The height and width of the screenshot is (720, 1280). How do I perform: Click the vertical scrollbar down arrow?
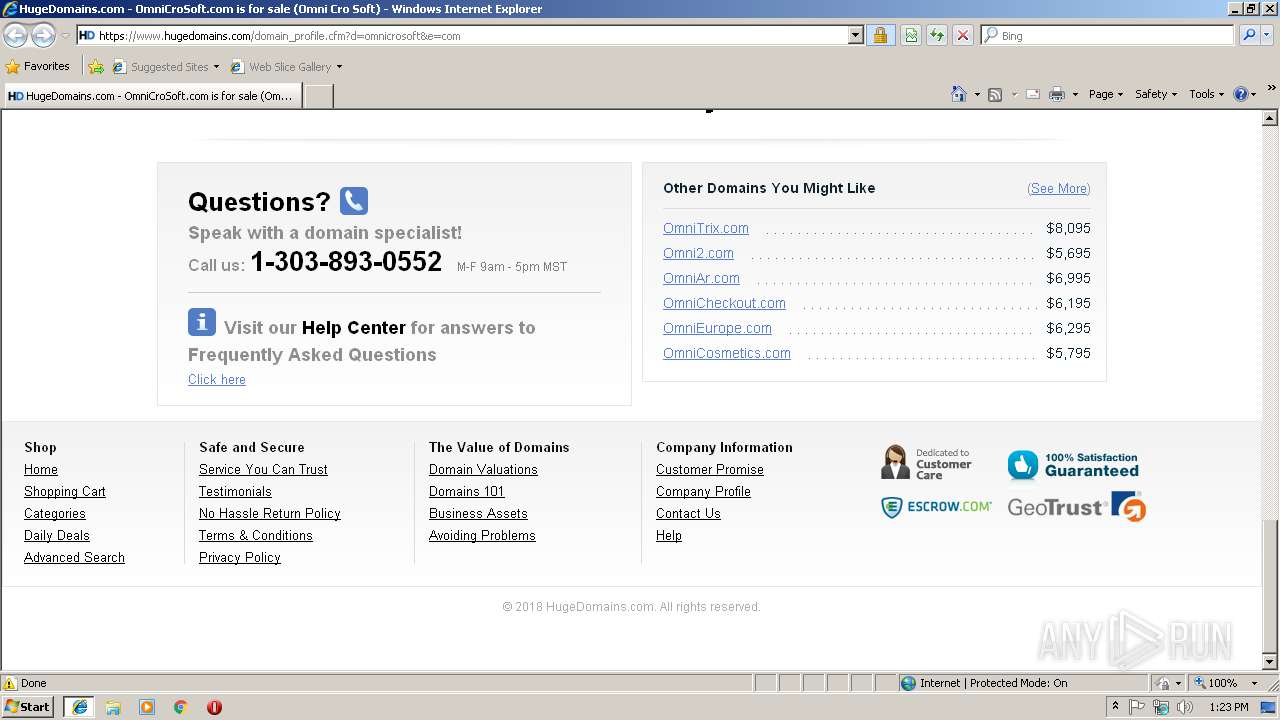click(1271, 661)
